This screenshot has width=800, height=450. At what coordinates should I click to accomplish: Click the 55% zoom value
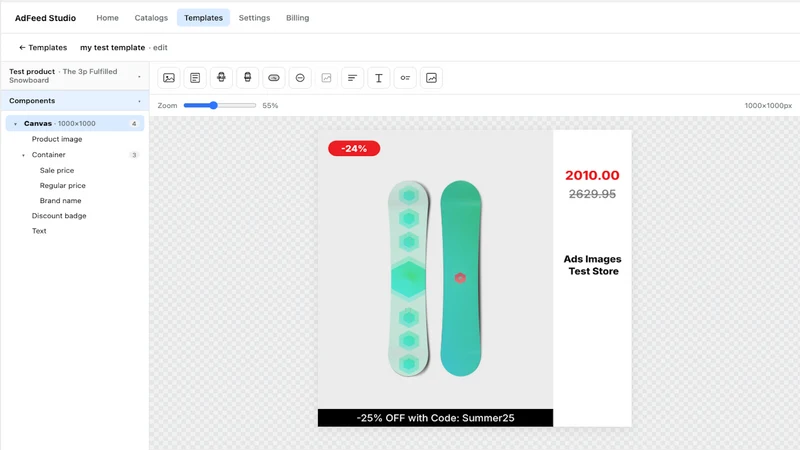(x=270, y=106)
